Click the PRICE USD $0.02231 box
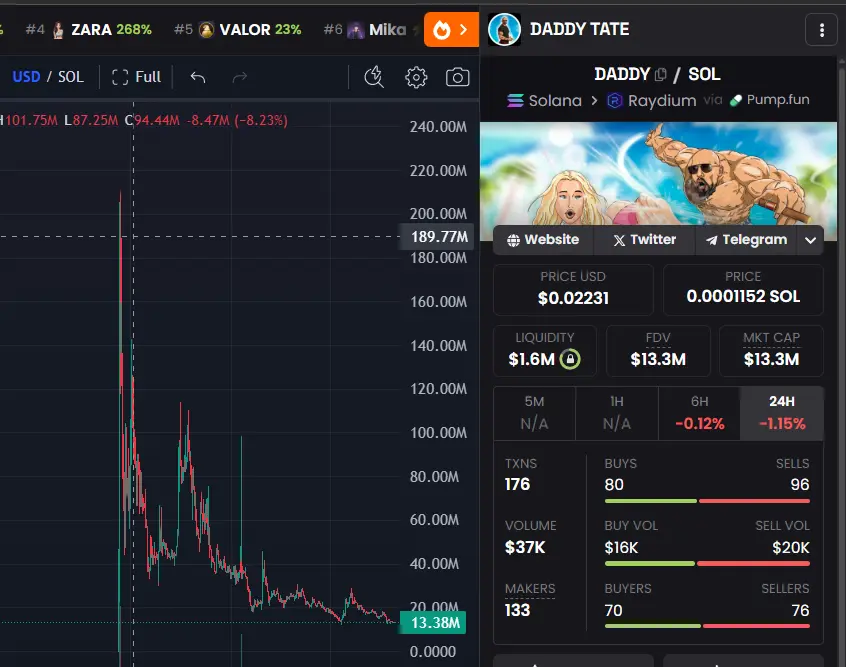This screenshot has width=846, height=667. (x=573, y=290)
